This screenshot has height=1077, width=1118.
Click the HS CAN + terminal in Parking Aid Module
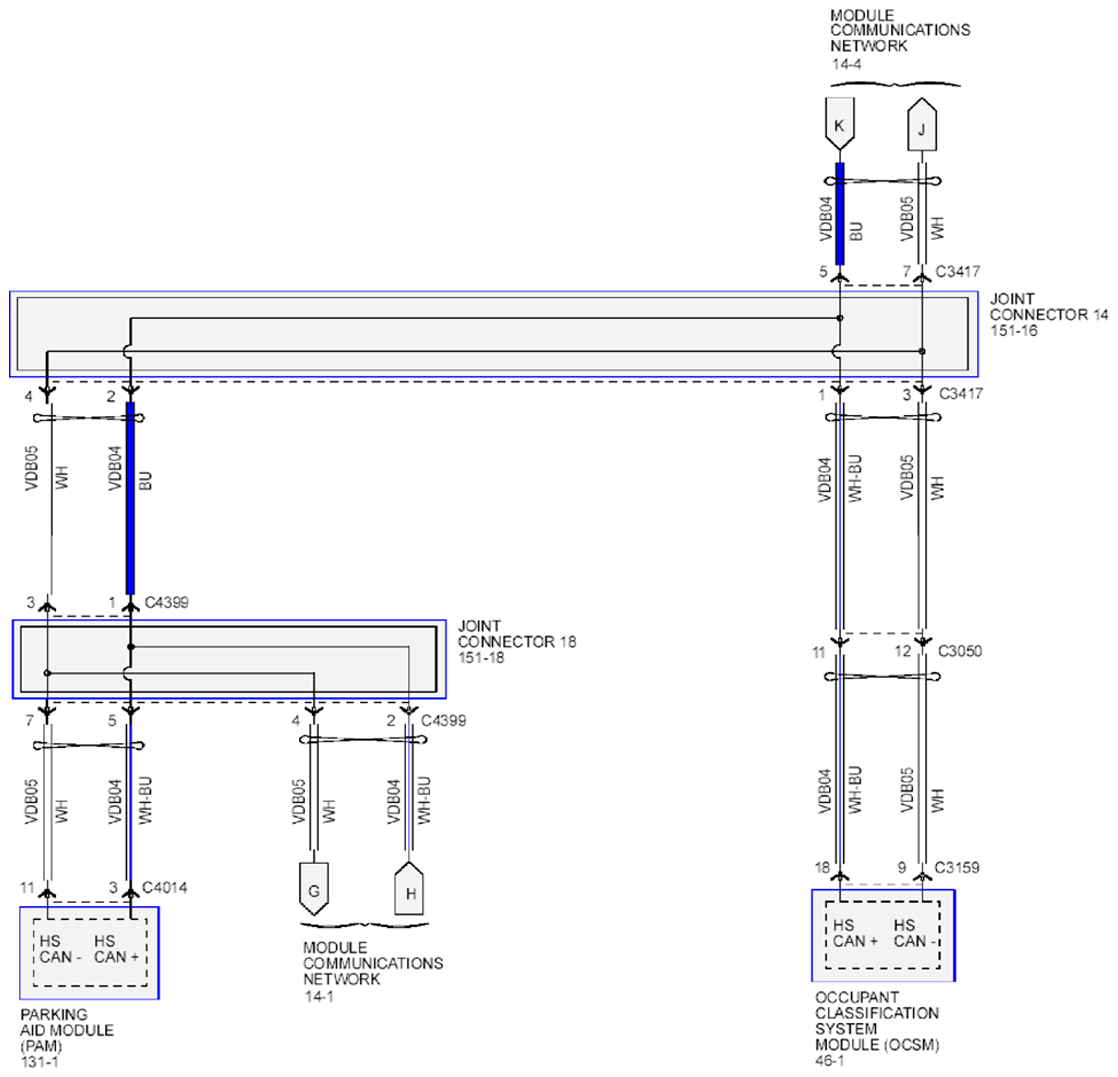116,949
